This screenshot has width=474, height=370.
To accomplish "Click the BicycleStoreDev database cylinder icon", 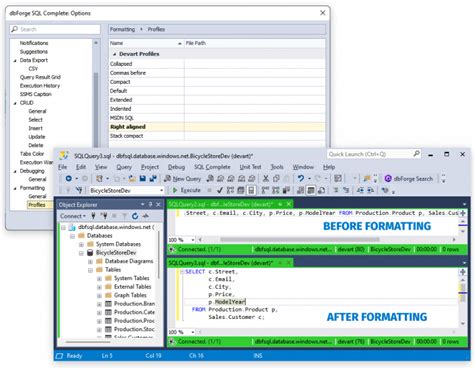I will coord(90,253).
